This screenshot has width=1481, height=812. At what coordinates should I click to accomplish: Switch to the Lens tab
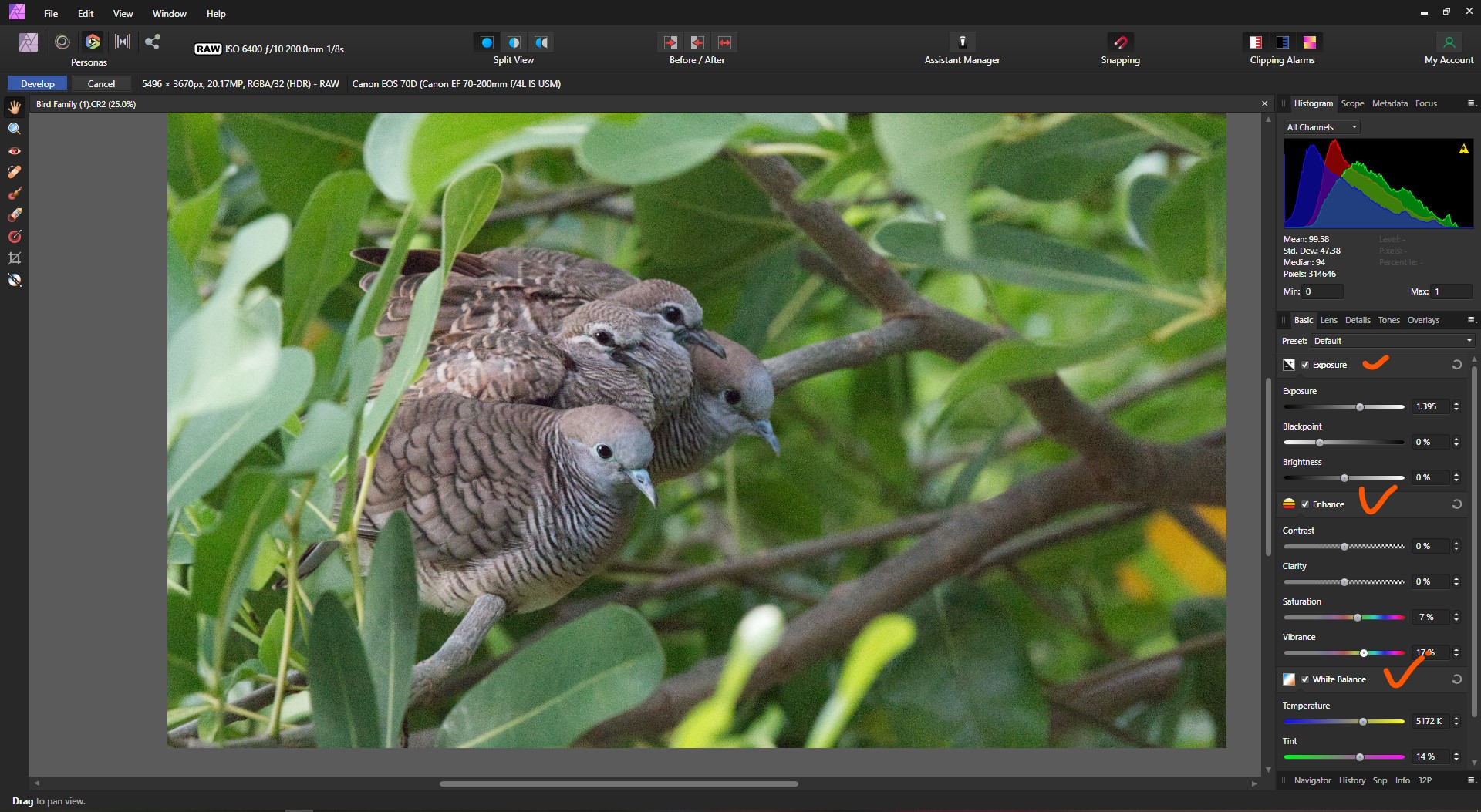point(1328,320)
